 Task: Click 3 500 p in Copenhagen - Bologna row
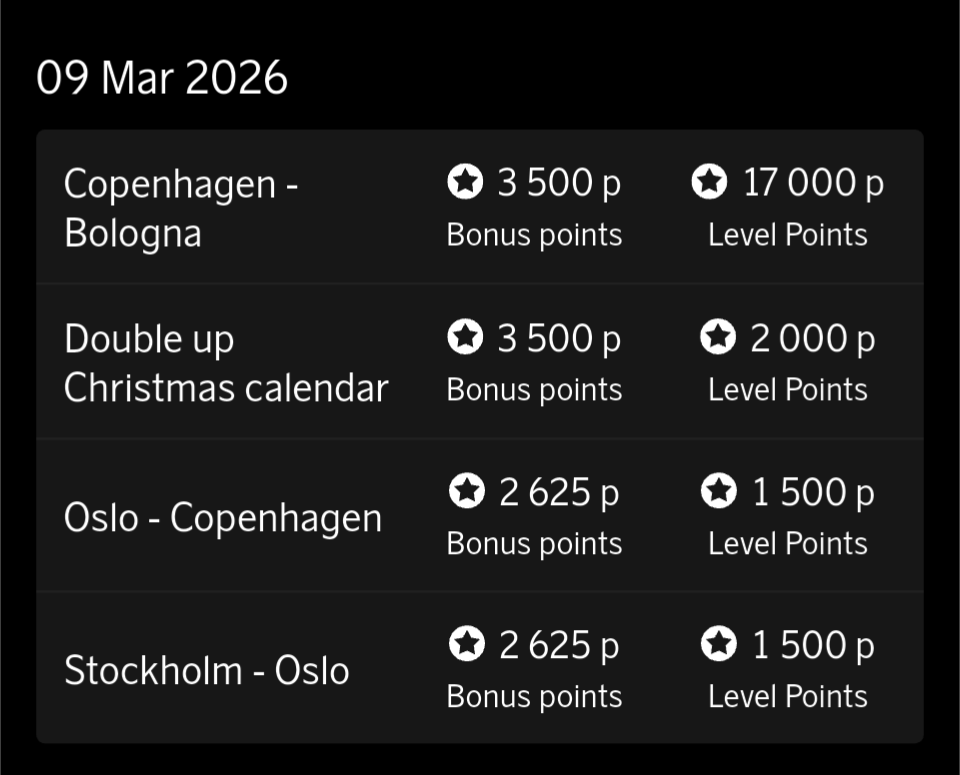click(559, 183)
